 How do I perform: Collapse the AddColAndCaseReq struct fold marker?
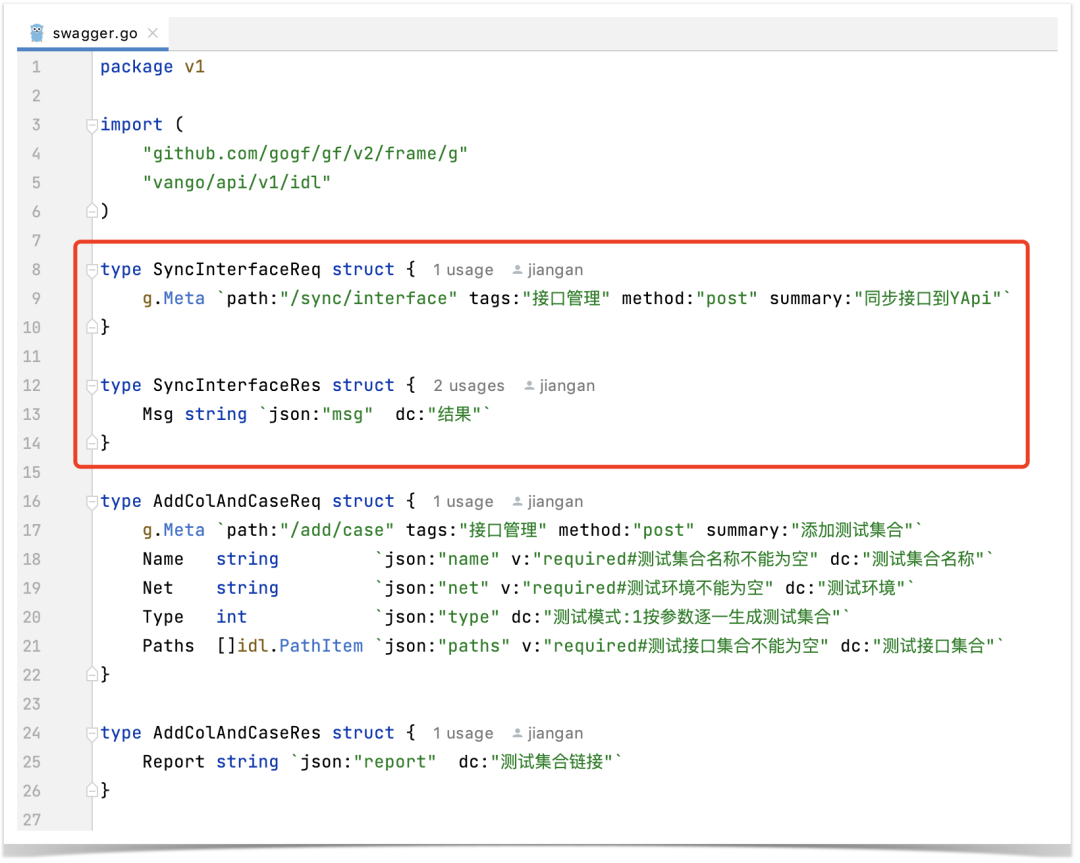point(92,501)
